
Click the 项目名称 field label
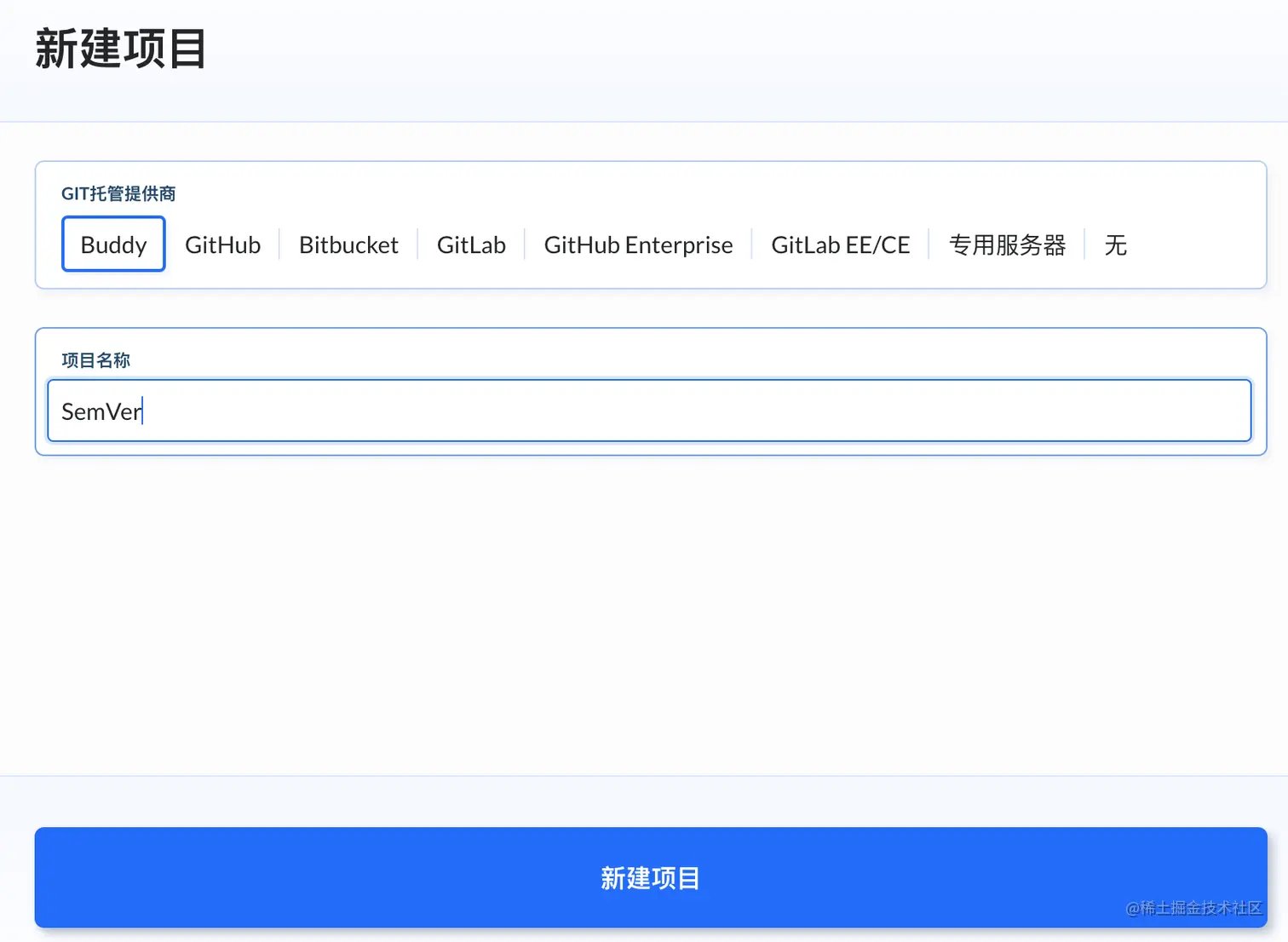[x=95, y=360]
